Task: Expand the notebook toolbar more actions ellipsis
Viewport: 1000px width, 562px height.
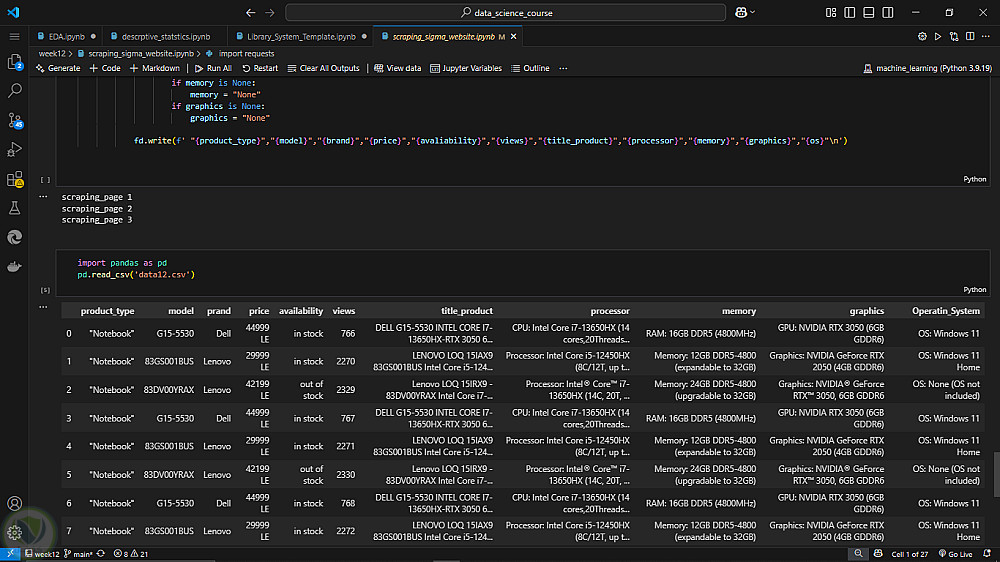Action: click(563, 68)
